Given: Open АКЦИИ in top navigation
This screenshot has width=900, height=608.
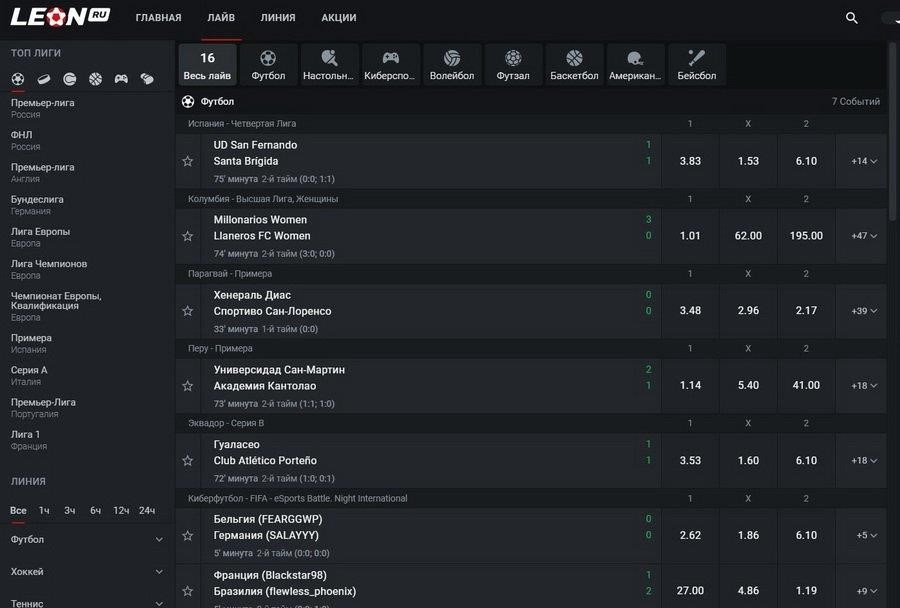Looking at the screenshot, I should [339, 18].
